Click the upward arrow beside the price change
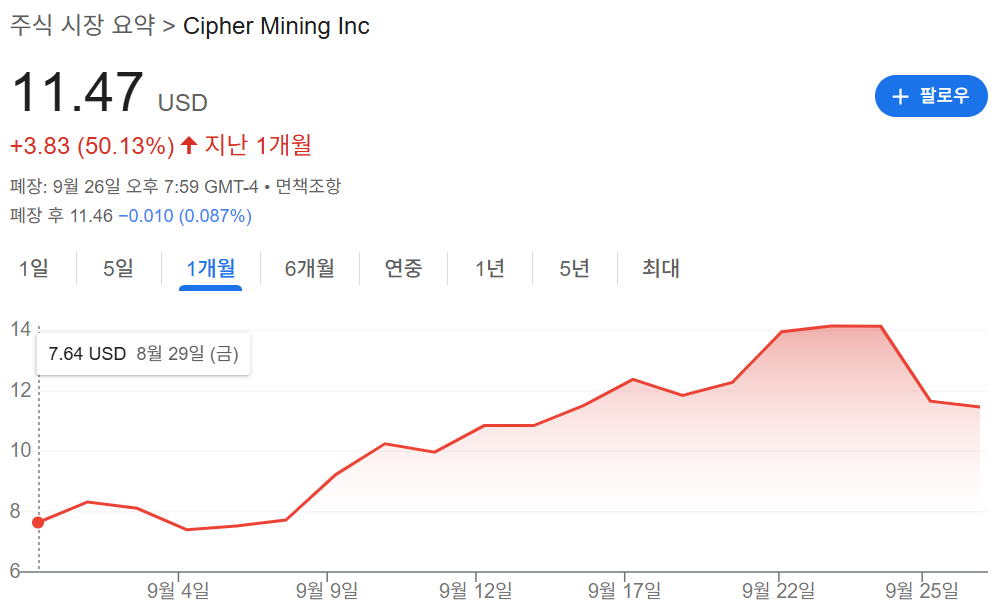This screenshot has height=616, width=1003. coord(188,144)
